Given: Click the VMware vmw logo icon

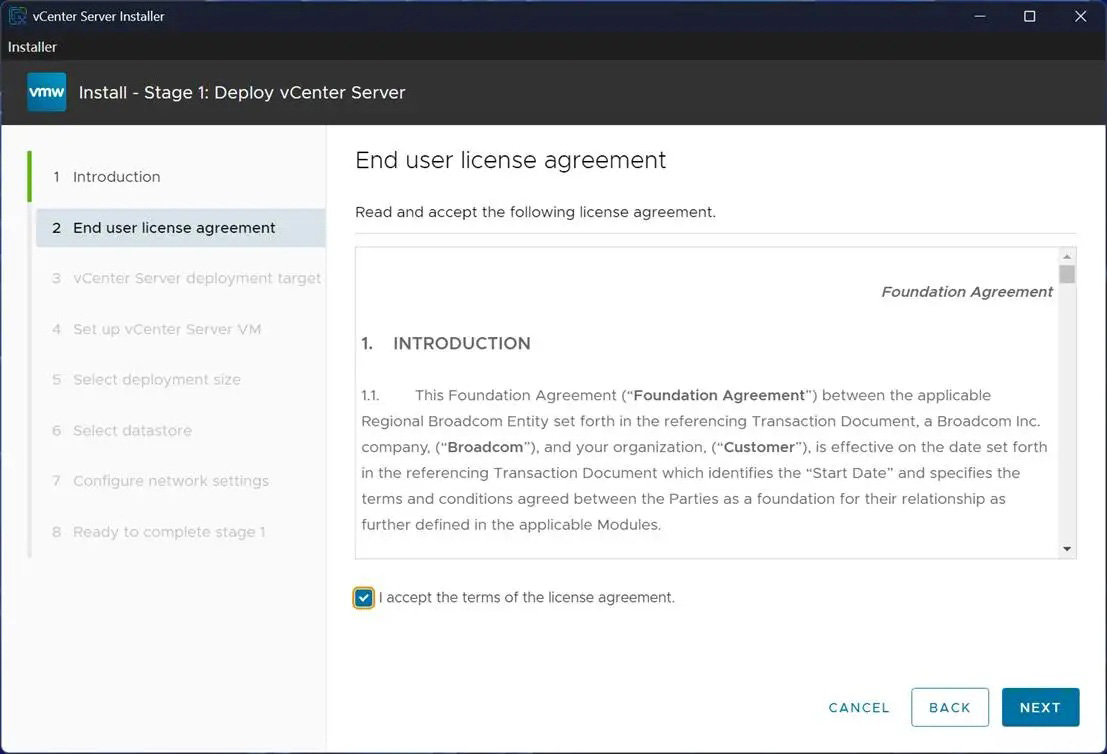Looking at the screenshot, I should [46, 91].
